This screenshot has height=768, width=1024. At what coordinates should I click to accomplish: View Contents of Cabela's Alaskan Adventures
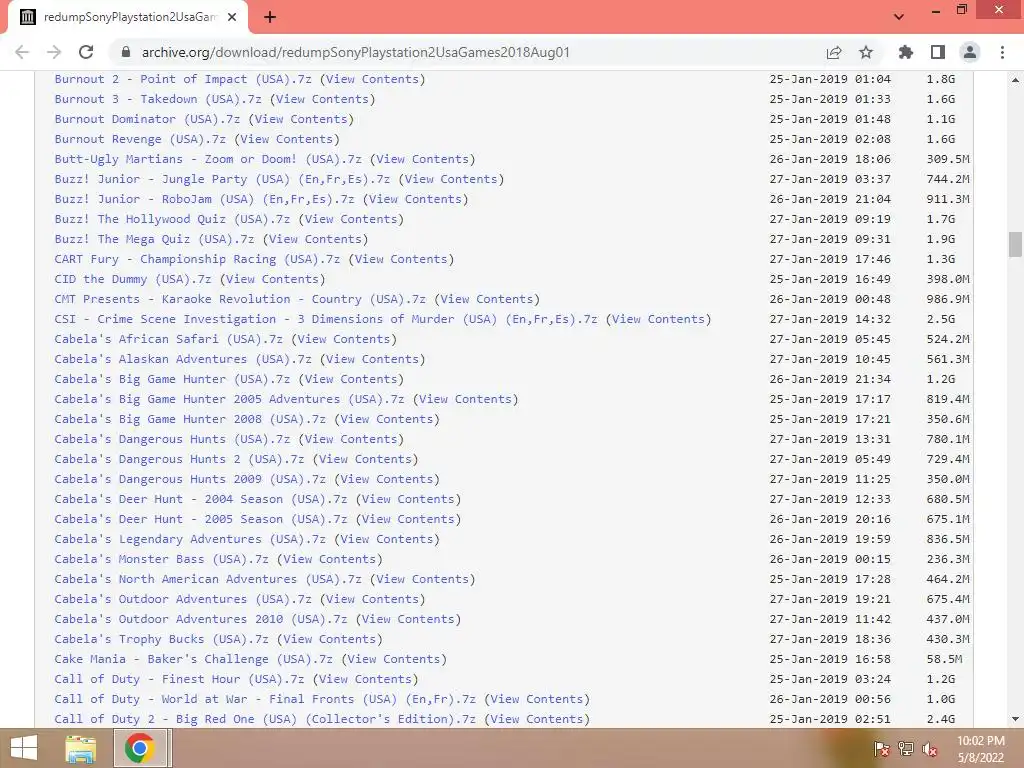(x=373, y=359)
